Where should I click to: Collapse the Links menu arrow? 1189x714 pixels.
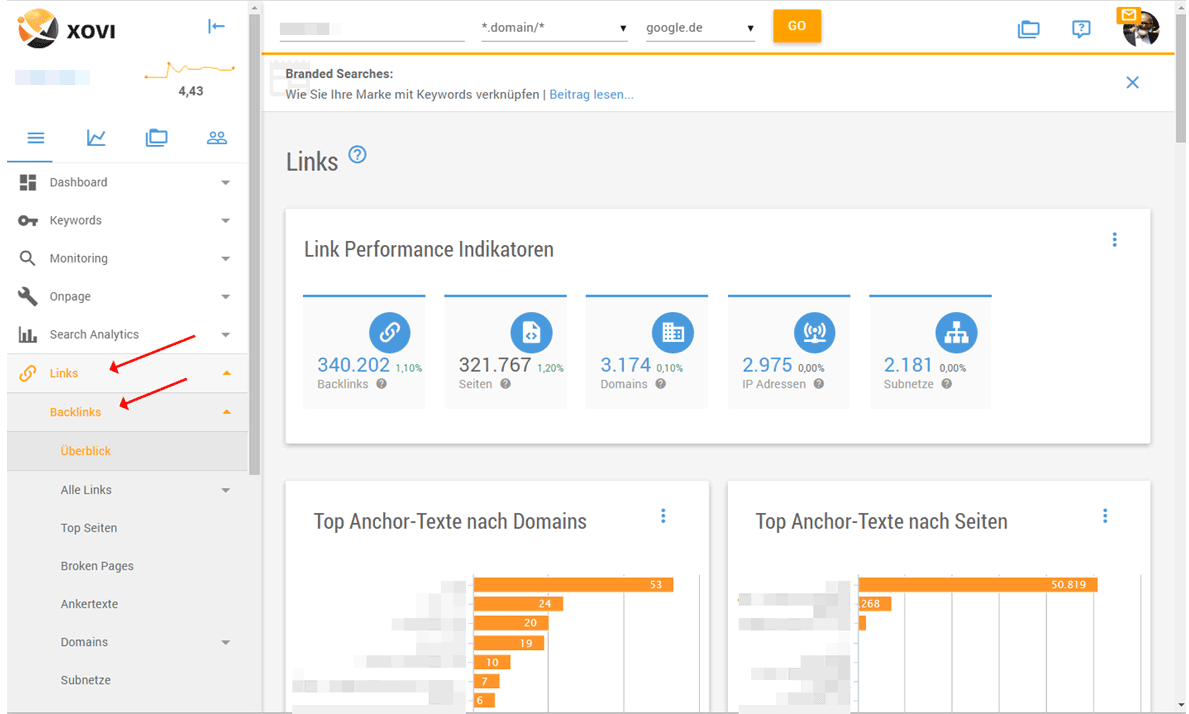[226, 373]
